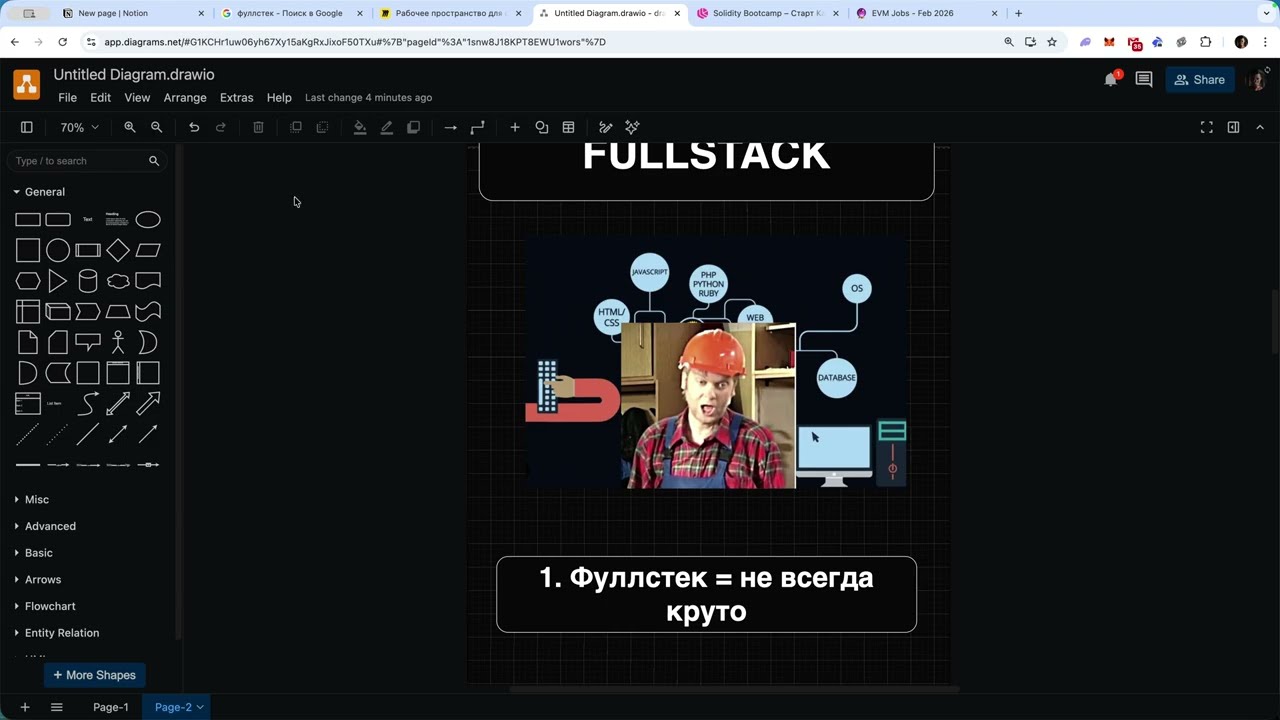
Task: Open the Extras menu
Action: pos(236,97)
